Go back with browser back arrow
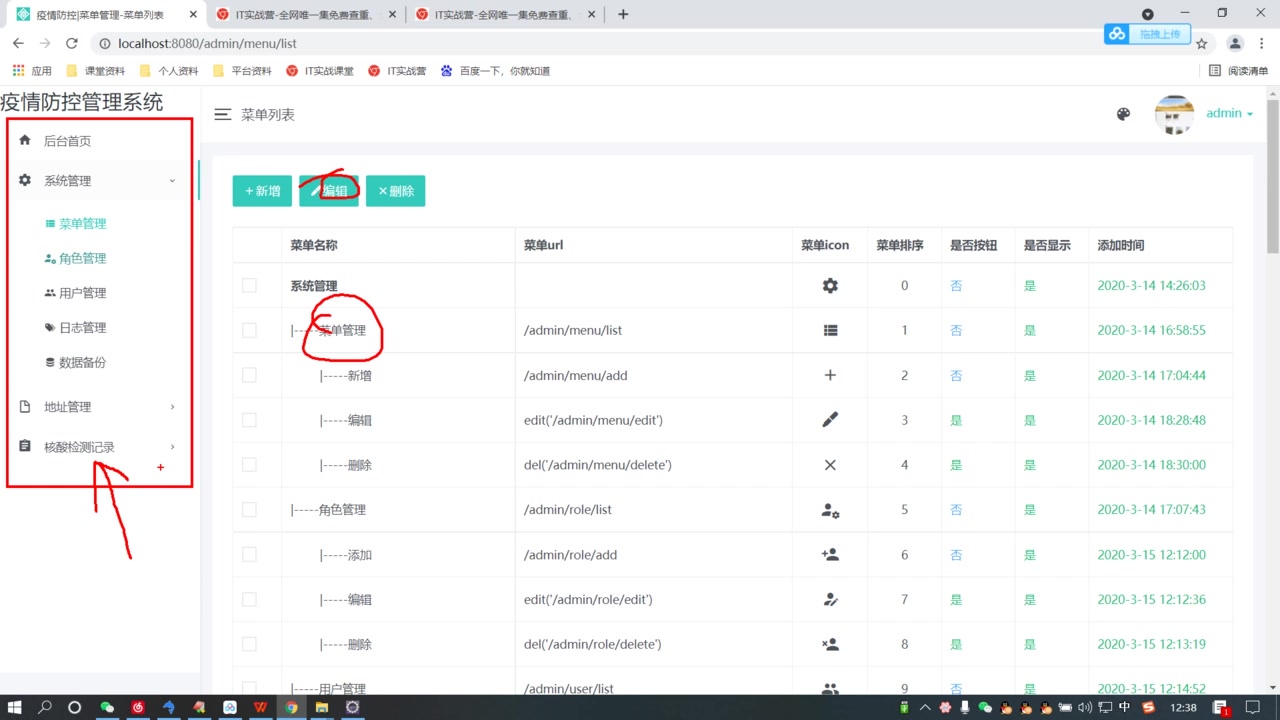Screen dimensions: 1280x720 point(18,44)
